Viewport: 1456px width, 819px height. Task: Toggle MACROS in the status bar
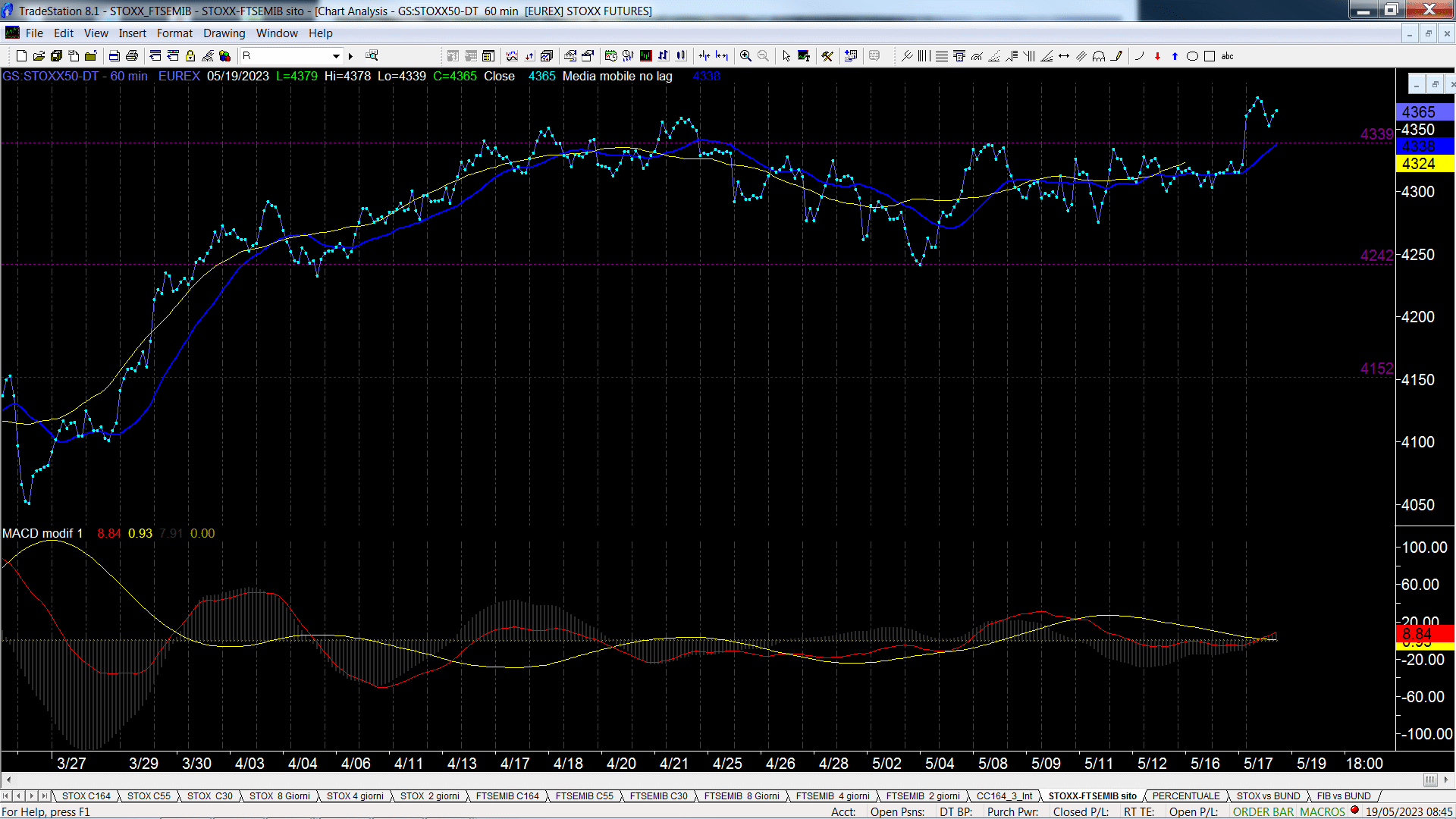(1323, 812)
